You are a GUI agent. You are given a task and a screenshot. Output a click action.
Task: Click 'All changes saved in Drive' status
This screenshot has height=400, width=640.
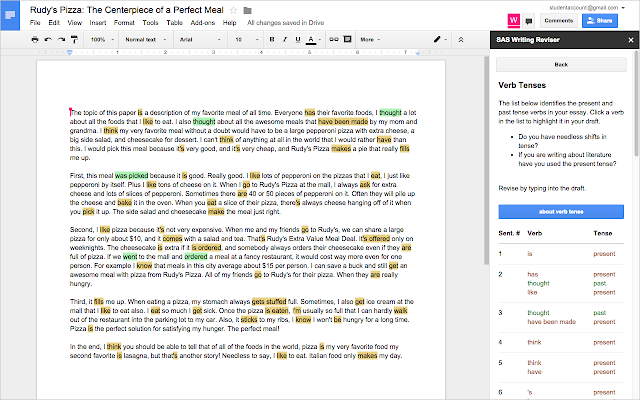tap(285, 23)
